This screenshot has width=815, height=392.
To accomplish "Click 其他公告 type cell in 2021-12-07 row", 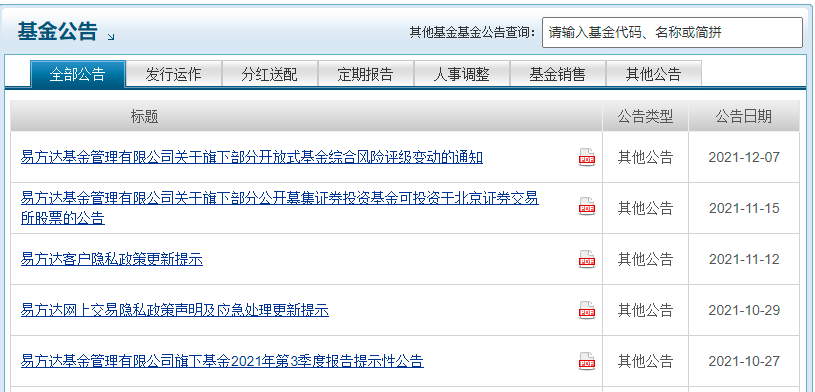I will (x=645, y=157).
